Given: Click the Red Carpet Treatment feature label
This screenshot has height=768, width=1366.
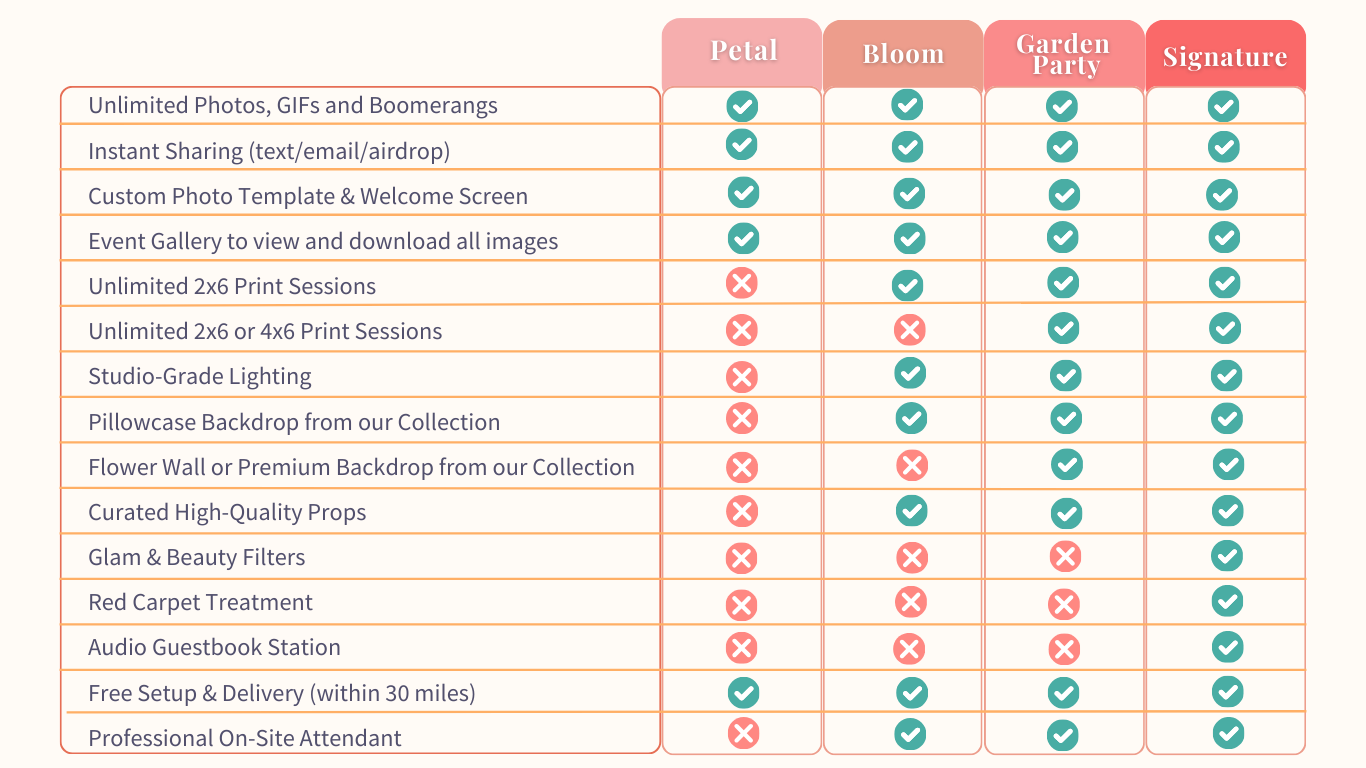Looking at the screenshot, I should coord(200,602).
